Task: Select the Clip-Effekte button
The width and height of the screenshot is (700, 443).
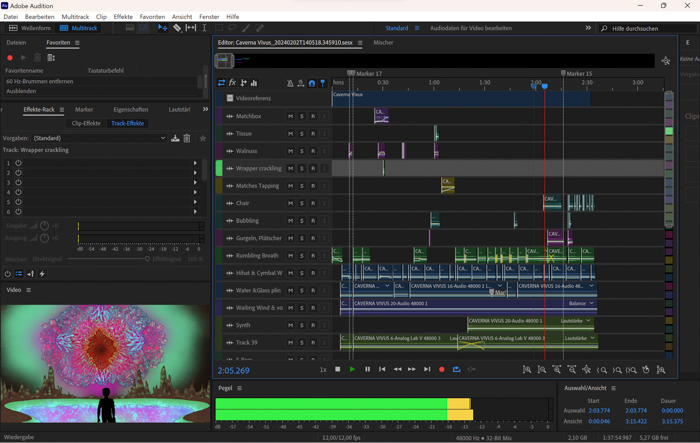Action: point(86,123)
